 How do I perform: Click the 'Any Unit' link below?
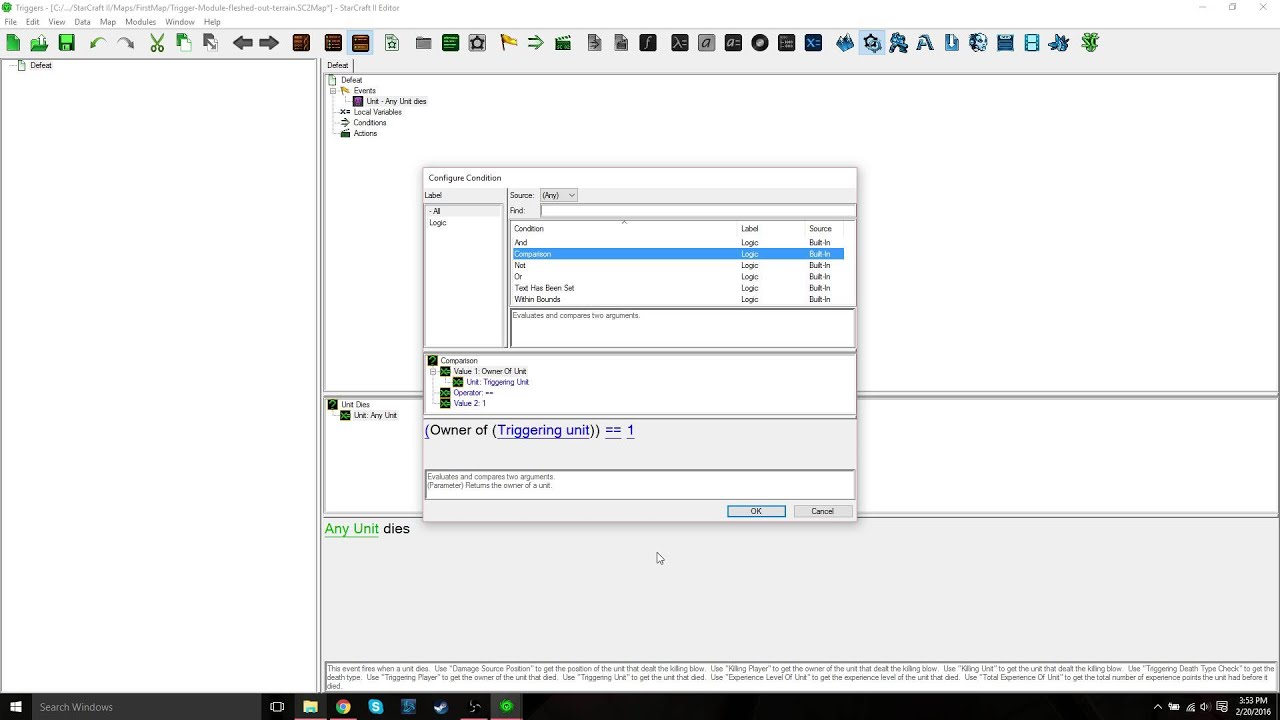pyautogui.click(x=352, y=529)
